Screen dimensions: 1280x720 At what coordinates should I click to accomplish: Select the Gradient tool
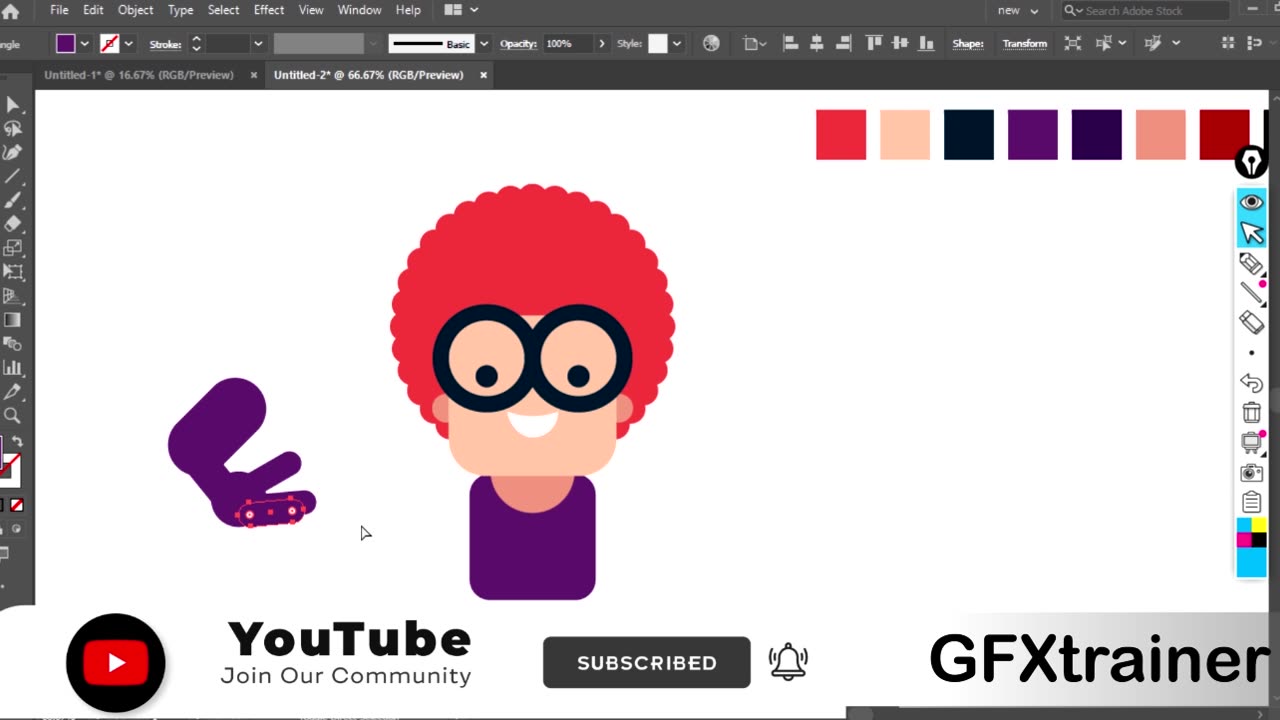pyautogui.click(x=12, y=320)
